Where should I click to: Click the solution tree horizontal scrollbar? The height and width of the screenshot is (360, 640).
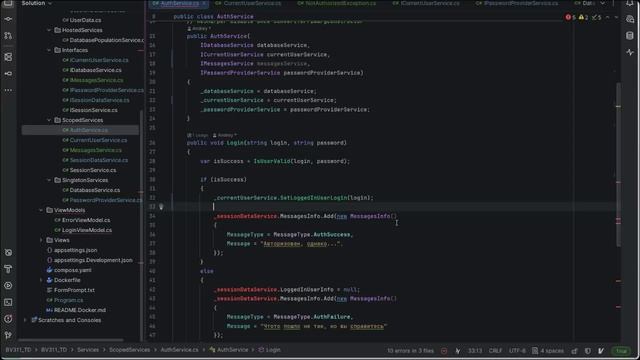pyautogui.click(x=71, y=340)
